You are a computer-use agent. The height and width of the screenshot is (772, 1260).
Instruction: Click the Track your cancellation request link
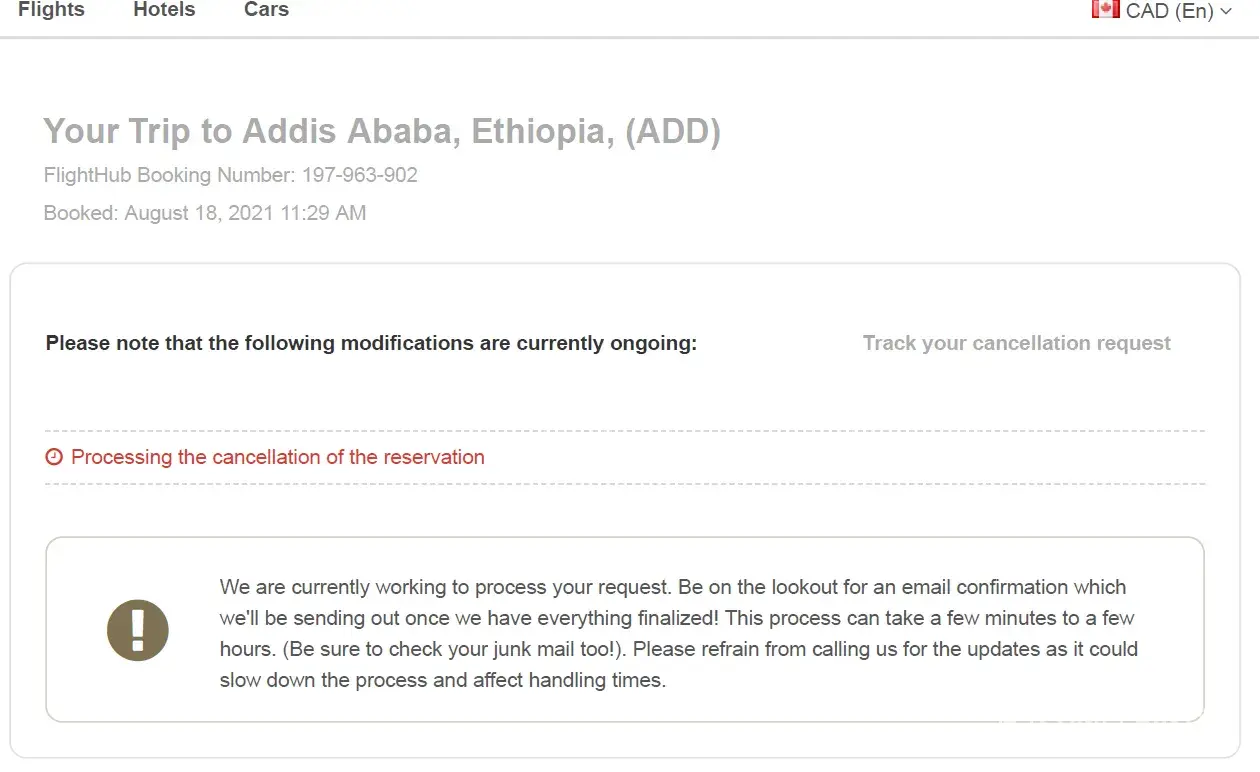click(x=1016, y=343)
